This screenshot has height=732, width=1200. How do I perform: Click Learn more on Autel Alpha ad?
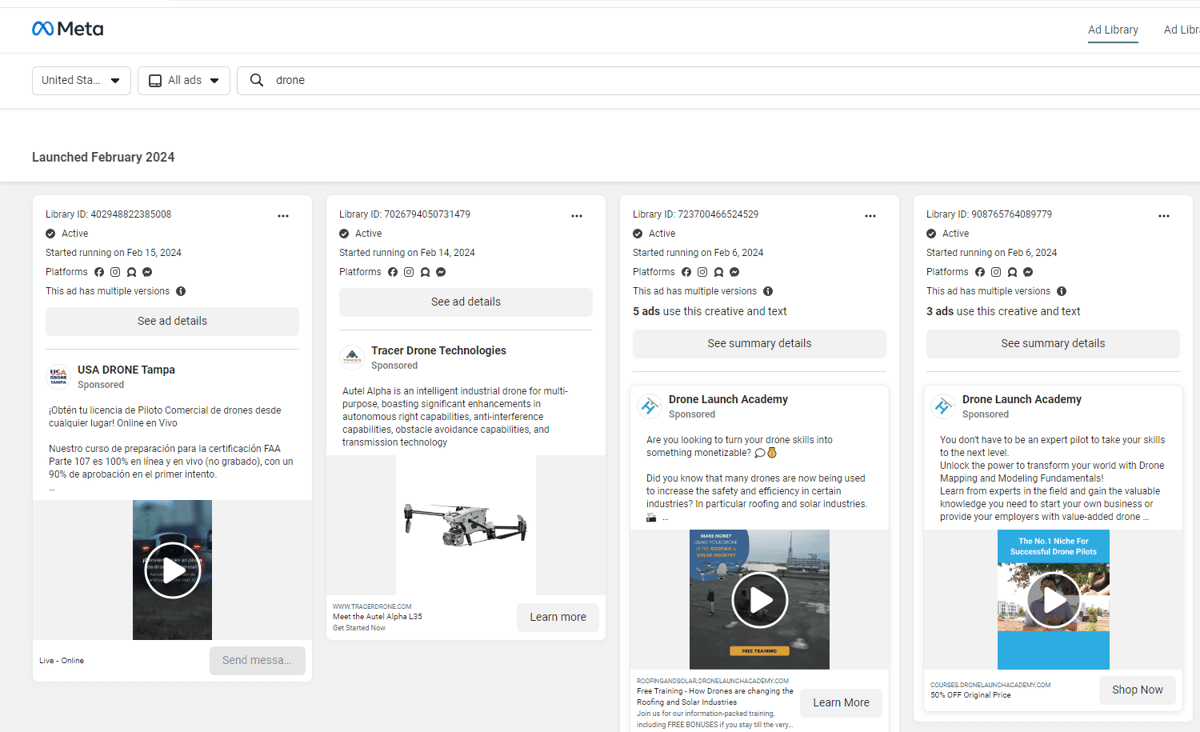(x=558, y=617)
